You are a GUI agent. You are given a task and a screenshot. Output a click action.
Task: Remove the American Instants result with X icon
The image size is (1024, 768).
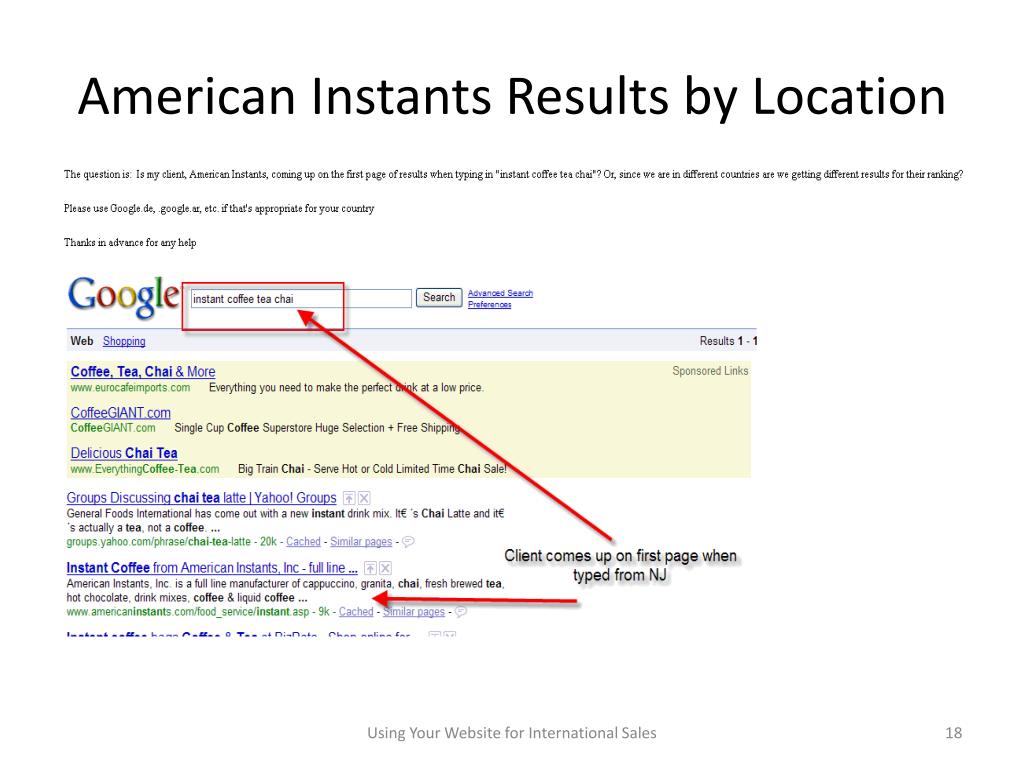tap(385, 568)
